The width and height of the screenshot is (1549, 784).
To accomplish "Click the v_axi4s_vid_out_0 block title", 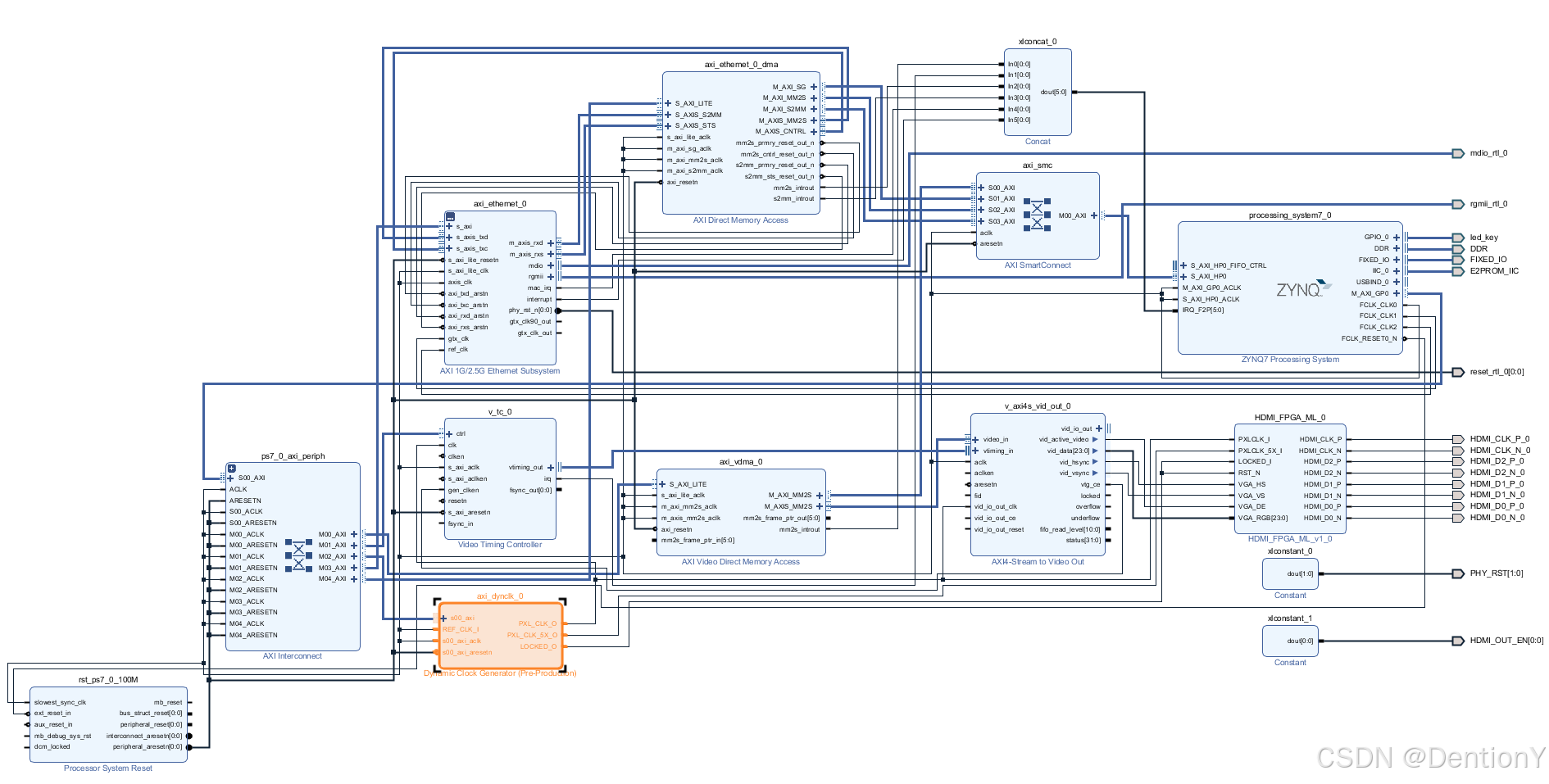I will coord(1038,406).
